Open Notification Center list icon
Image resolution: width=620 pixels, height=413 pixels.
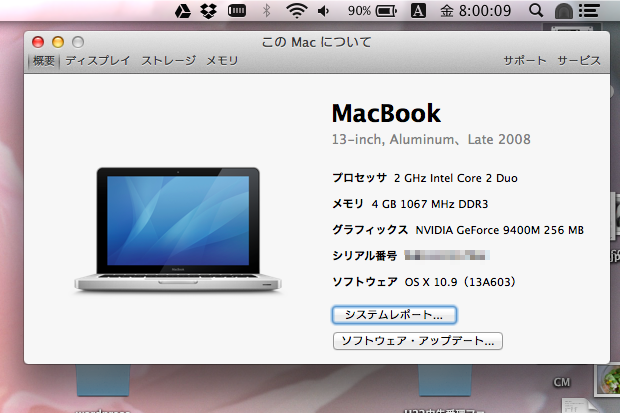pyautogui.click(x=590, y=11)
